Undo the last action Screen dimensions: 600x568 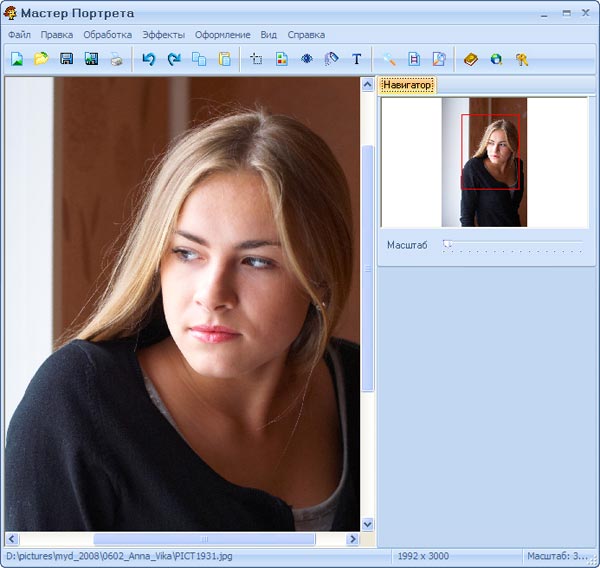(149, 59)
